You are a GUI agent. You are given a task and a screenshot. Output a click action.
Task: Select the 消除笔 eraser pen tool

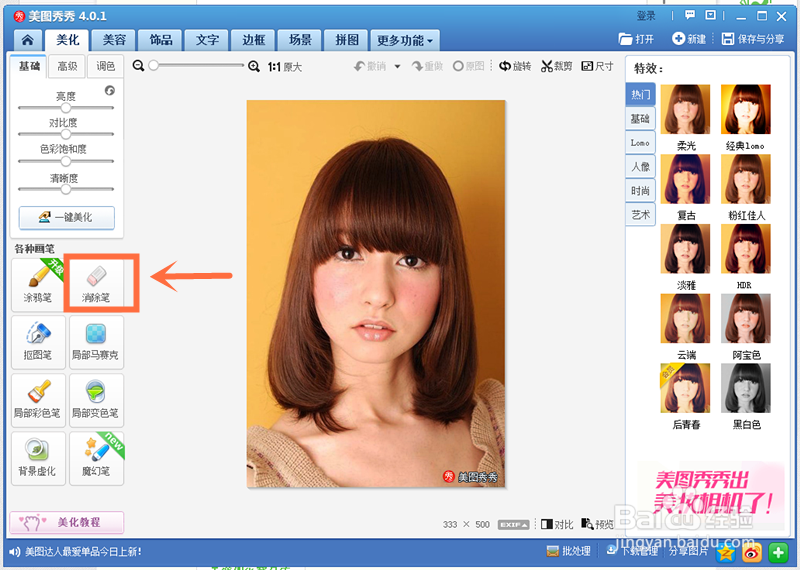[x=96, y=285]
